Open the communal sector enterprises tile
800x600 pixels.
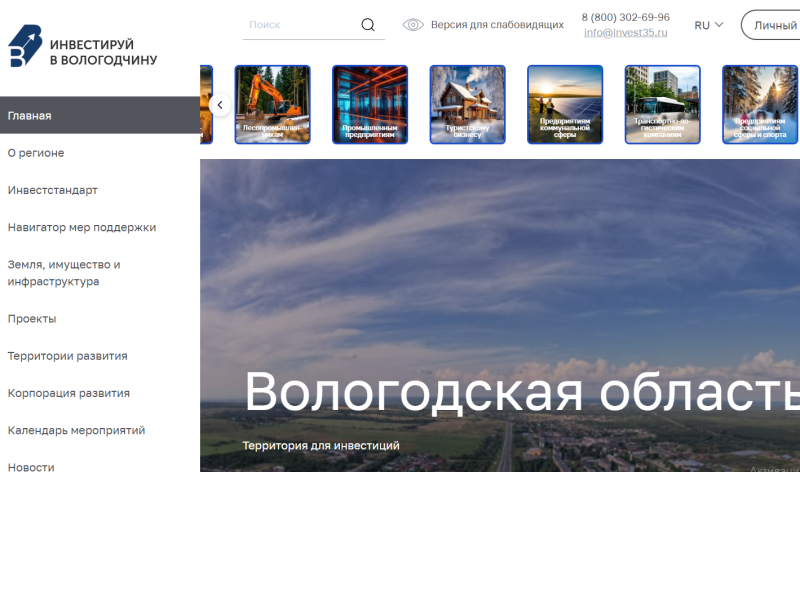coord(565,105)
